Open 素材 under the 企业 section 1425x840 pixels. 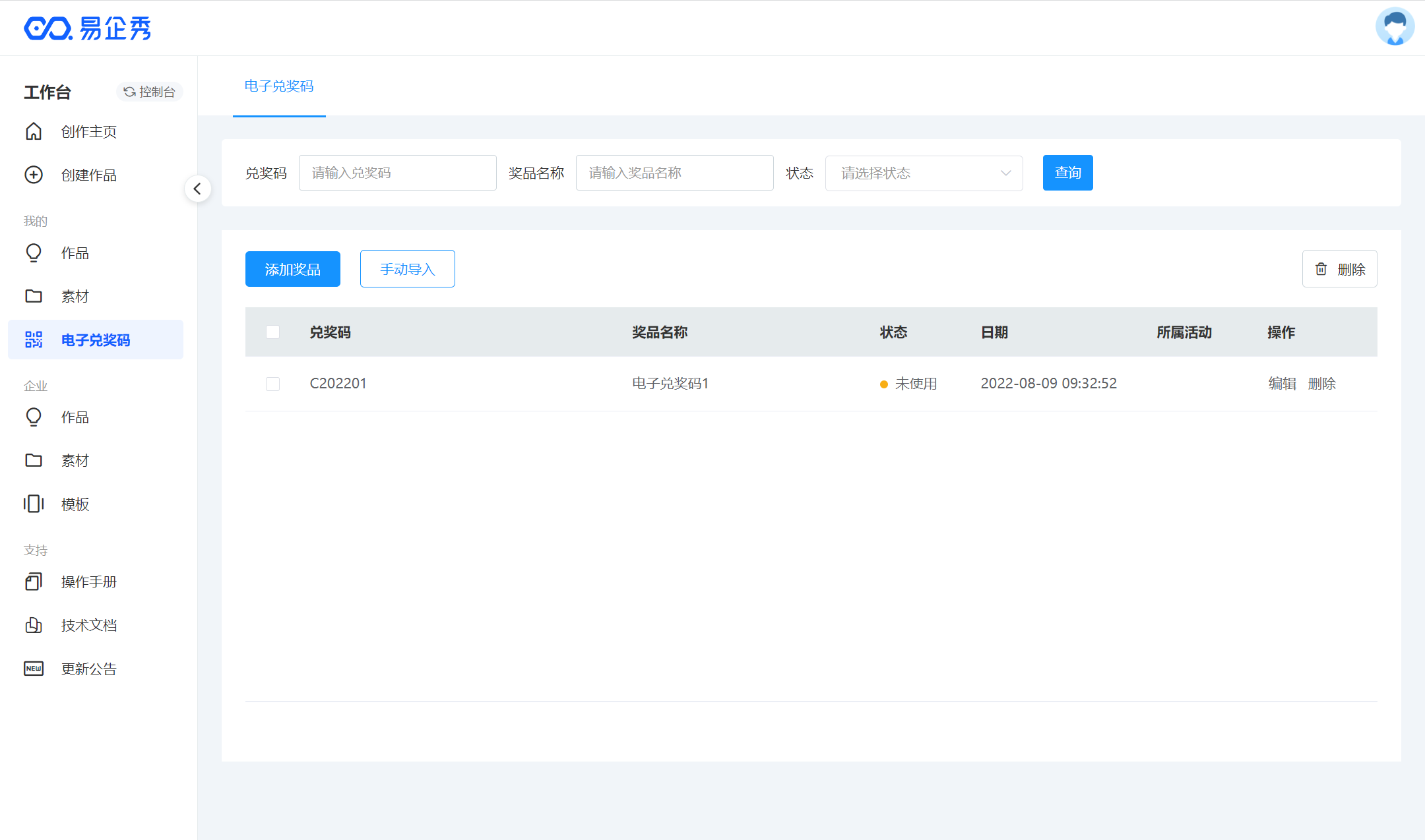click(75, 460)
